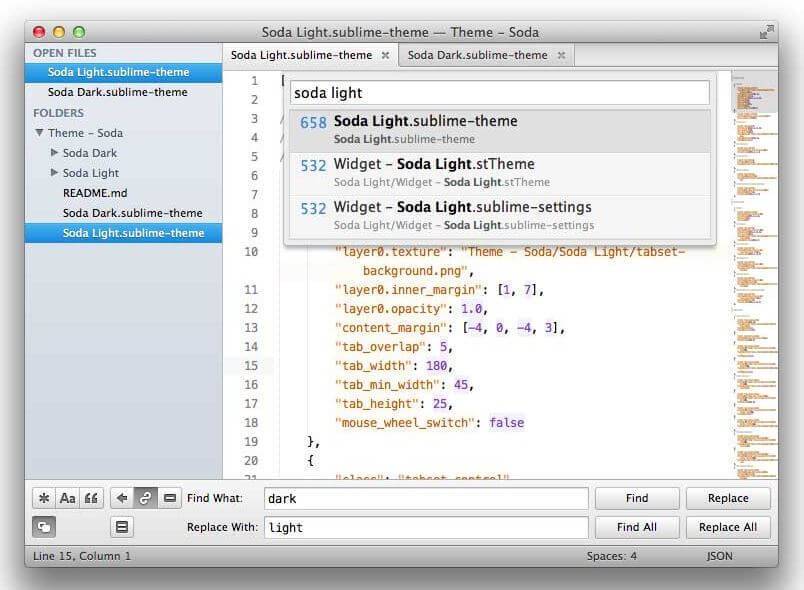Close the Soda Dark.sublime-theme tab
Screen dimensions: 804x590
[x=561, y=55]
